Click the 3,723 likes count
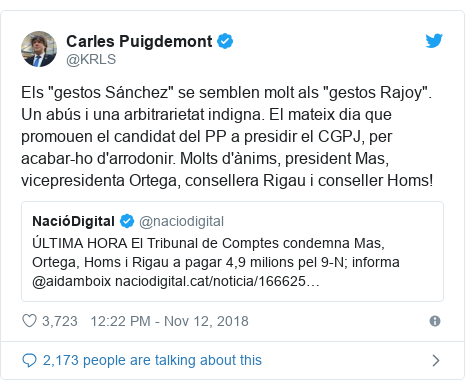The image size is (465, 389). (x=60, y=321)
